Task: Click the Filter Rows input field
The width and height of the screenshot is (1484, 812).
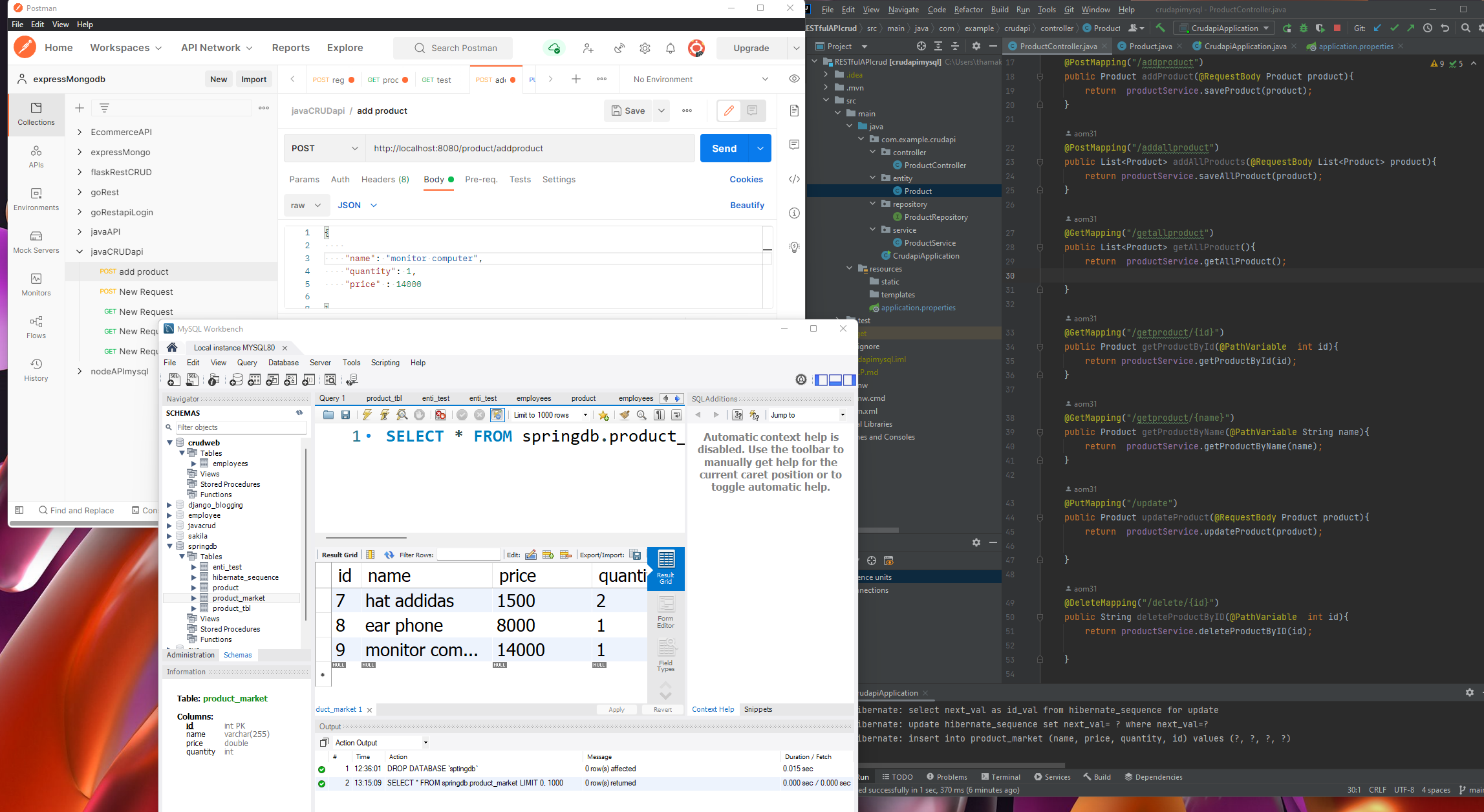Action: [469, 555]
